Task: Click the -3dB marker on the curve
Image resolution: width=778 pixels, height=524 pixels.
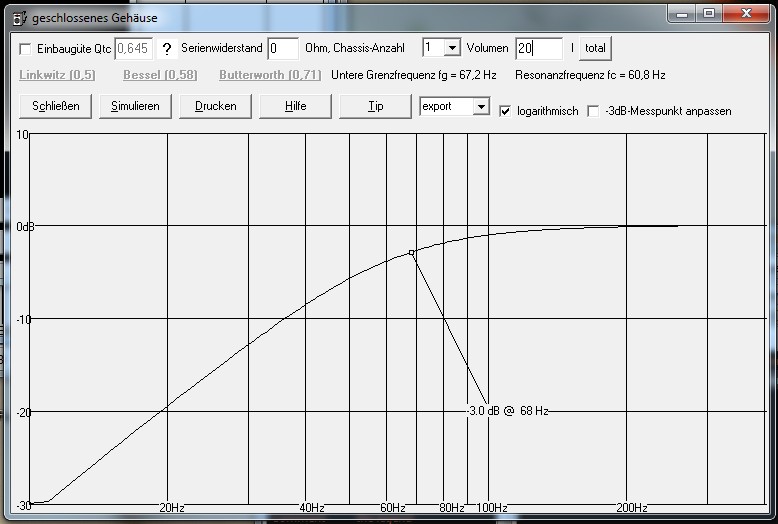Action: click(x=412, y=253)
